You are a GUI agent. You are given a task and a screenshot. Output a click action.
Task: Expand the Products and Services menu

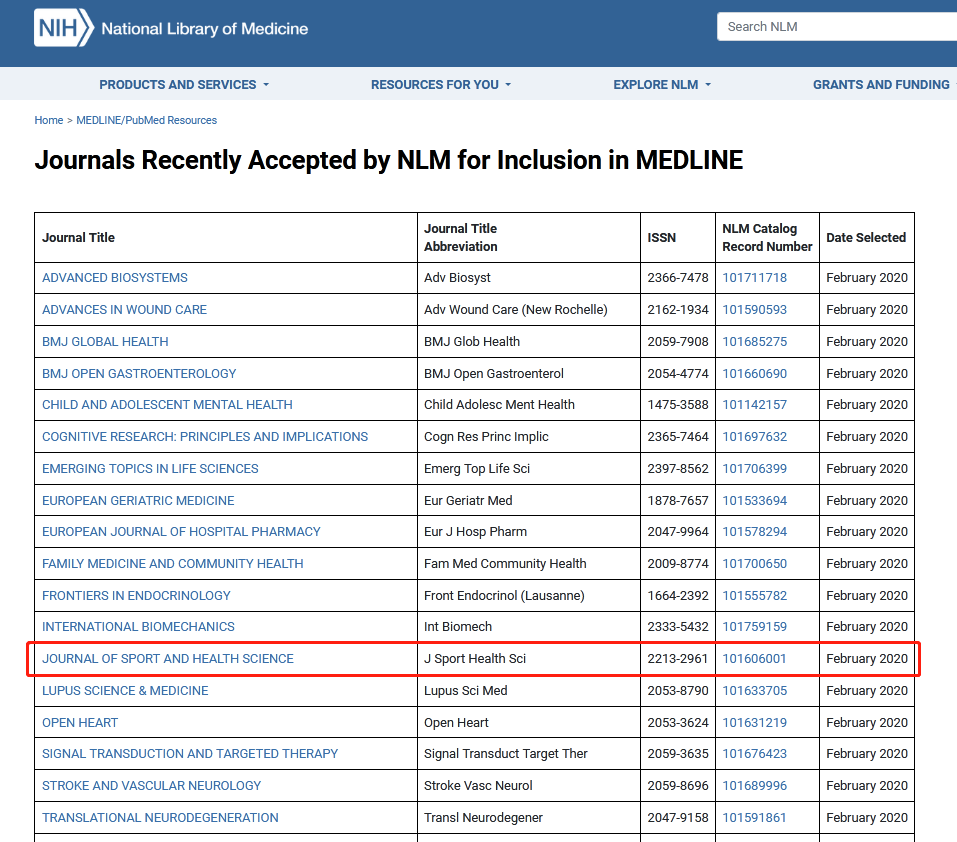[184, 85]
